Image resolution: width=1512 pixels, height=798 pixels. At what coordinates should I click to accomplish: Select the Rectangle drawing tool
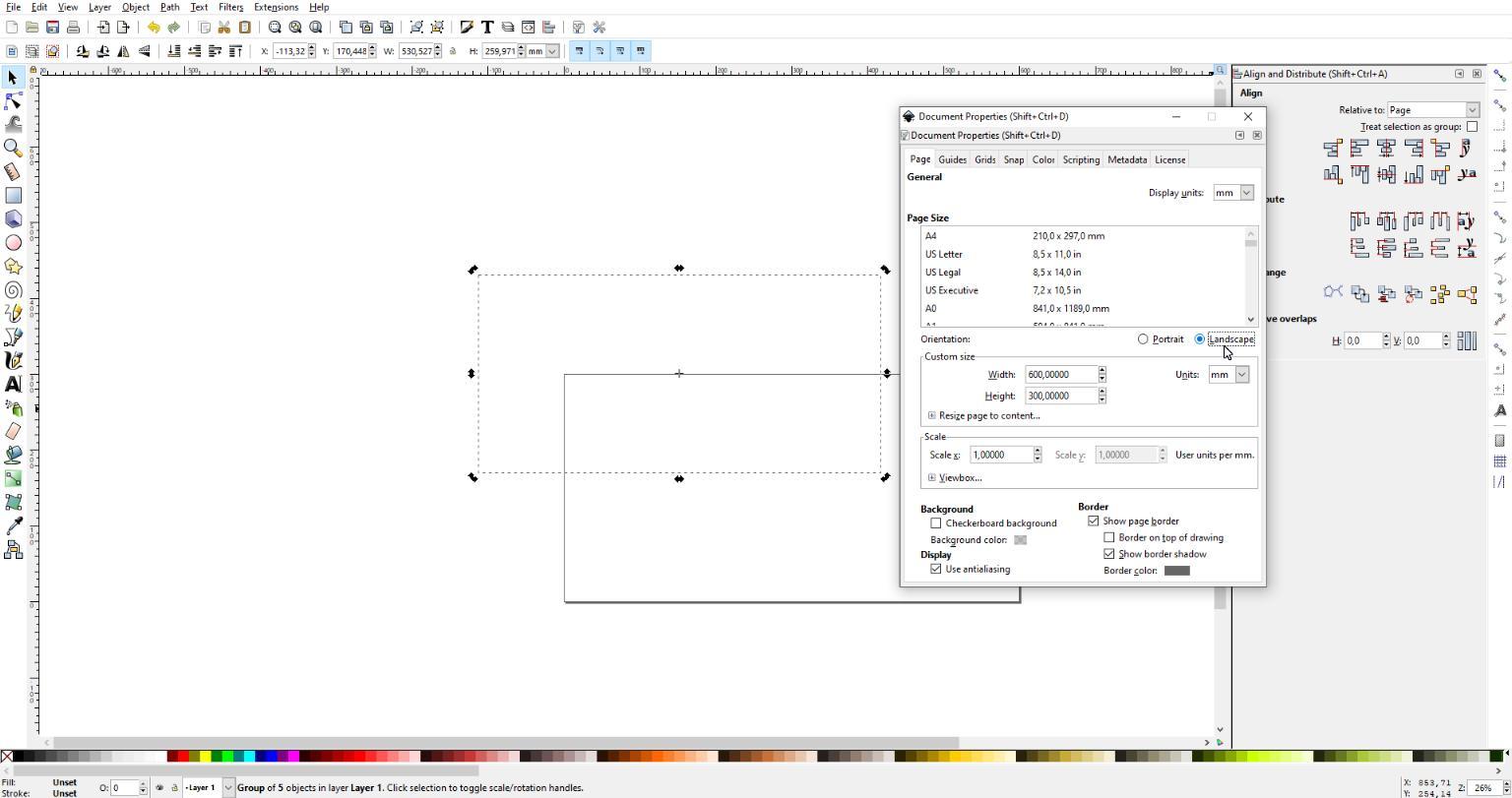coord(13,195)
